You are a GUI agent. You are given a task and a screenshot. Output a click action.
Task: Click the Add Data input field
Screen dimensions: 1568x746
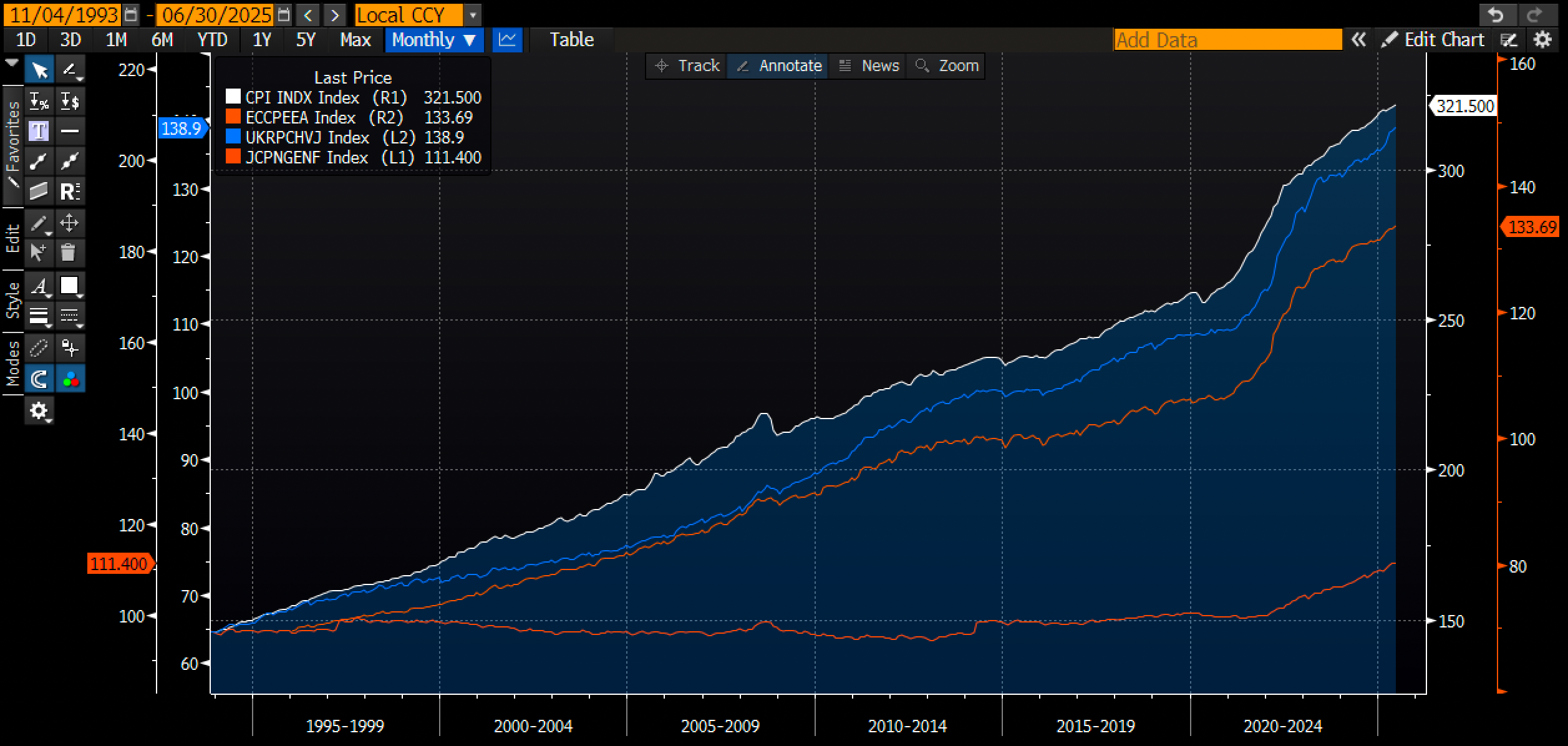tap(1227, 40)
